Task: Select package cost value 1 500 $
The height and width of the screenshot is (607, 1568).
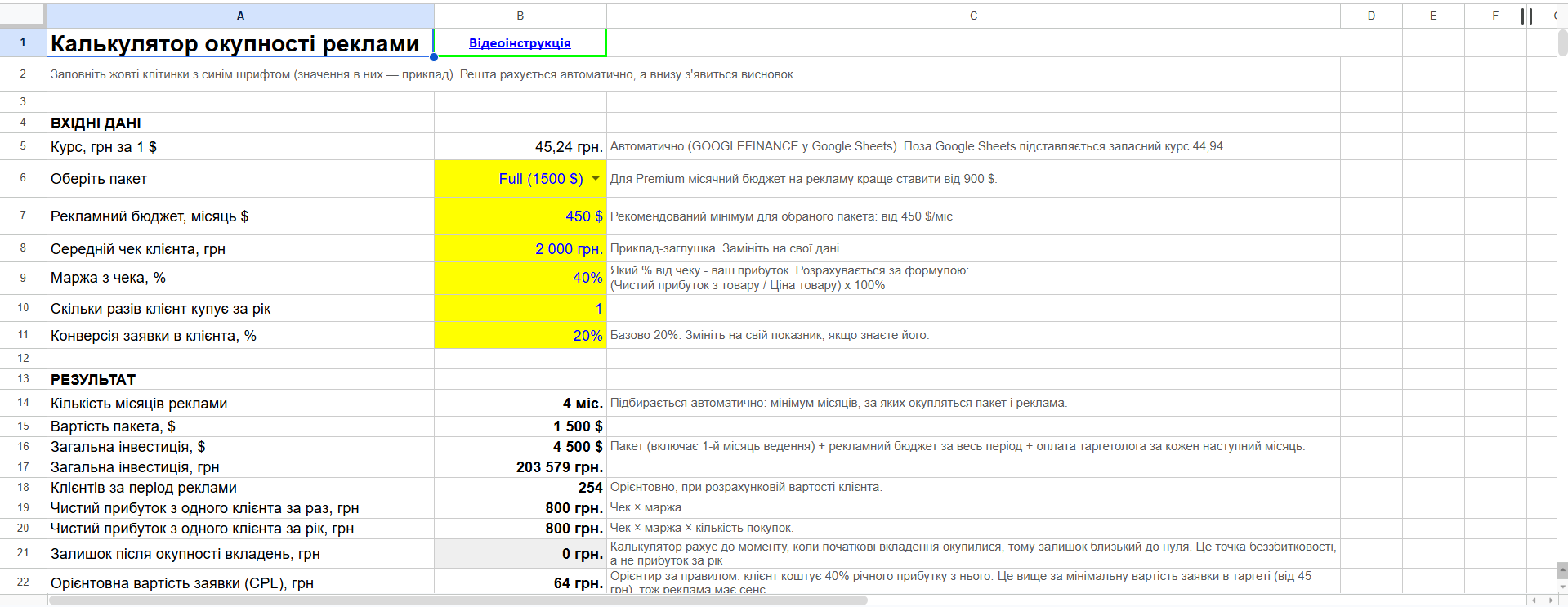Action: 520,426
